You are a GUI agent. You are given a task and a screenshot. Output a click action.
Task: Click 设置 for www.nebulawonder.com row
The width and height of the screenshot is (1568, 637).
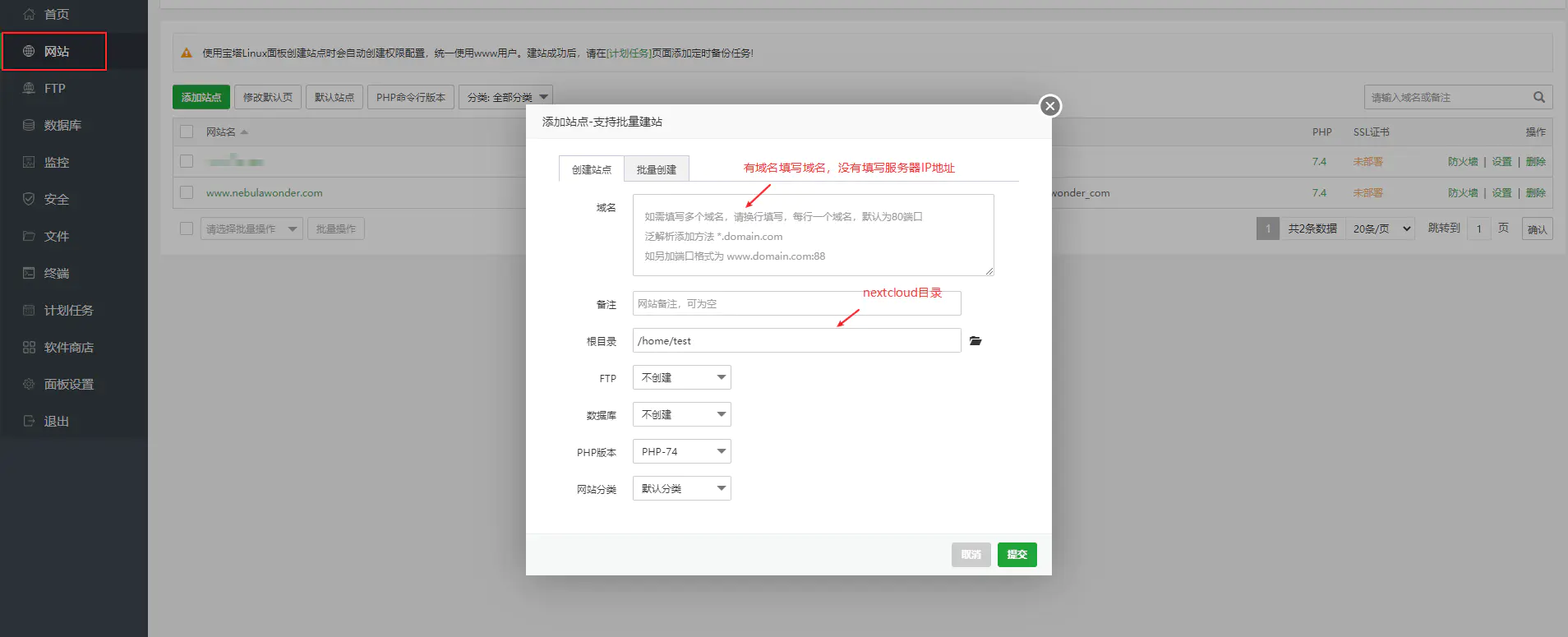pos(1501,192)
